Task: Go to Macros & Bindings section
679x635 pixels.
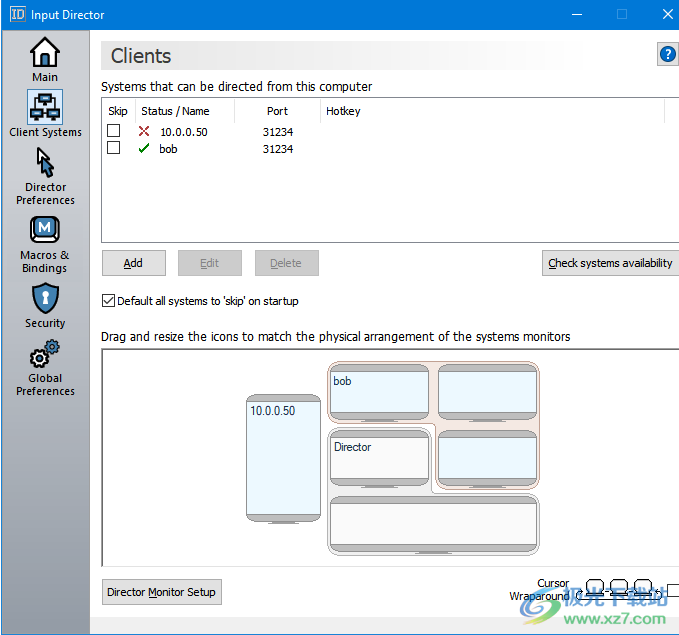Action: tap(45, 245)
